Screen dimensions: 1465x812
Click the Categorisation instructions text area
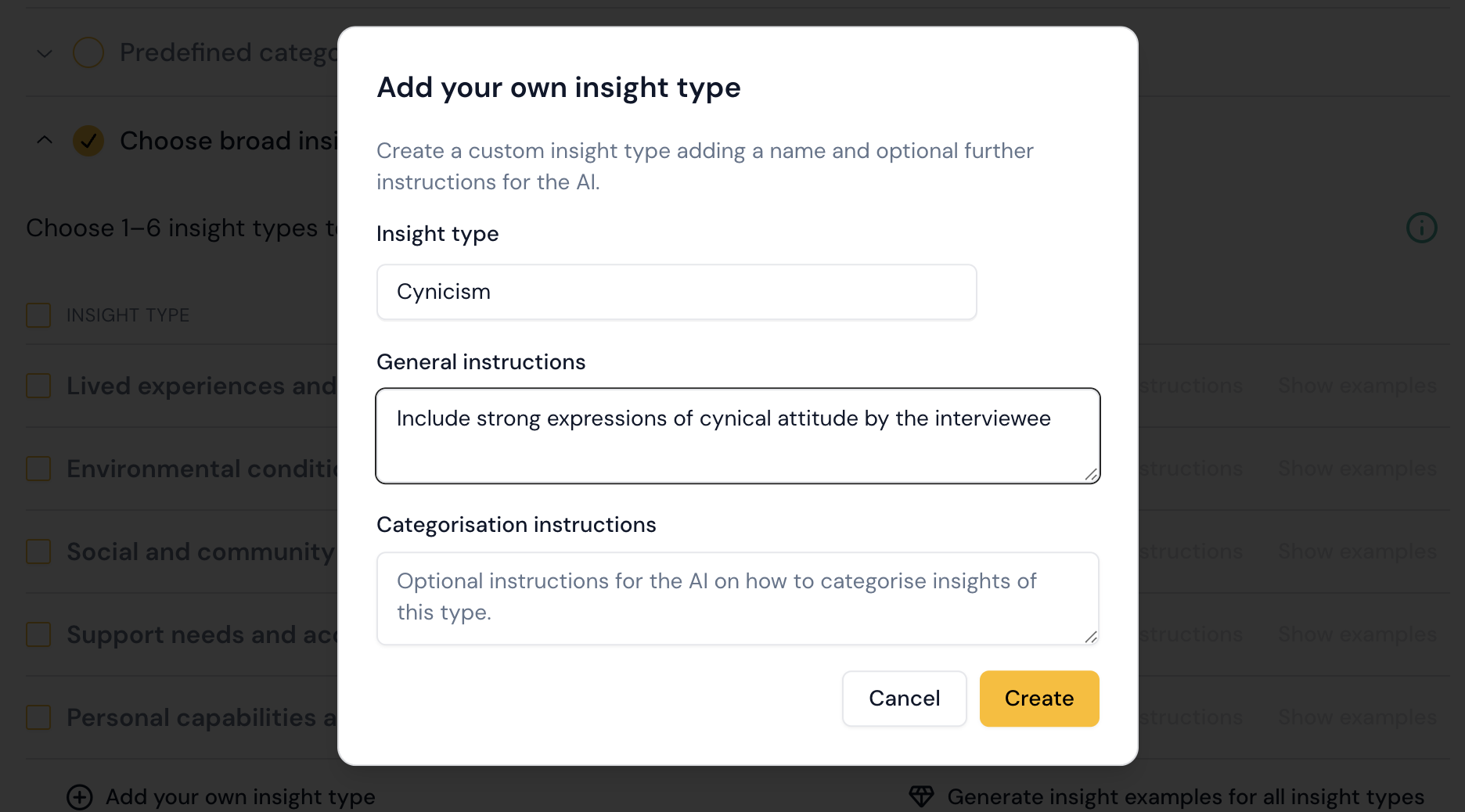pos(737,598)
